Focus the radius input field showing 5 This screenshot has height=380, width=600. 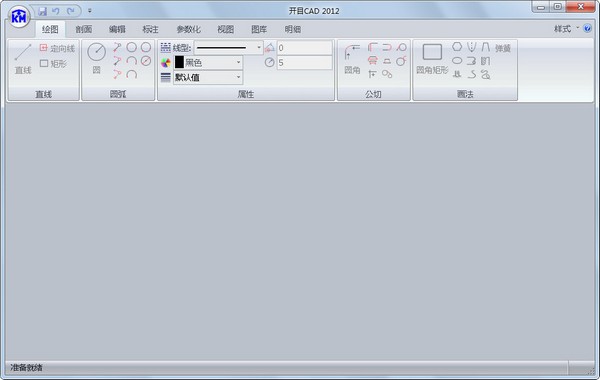[305, 63]
